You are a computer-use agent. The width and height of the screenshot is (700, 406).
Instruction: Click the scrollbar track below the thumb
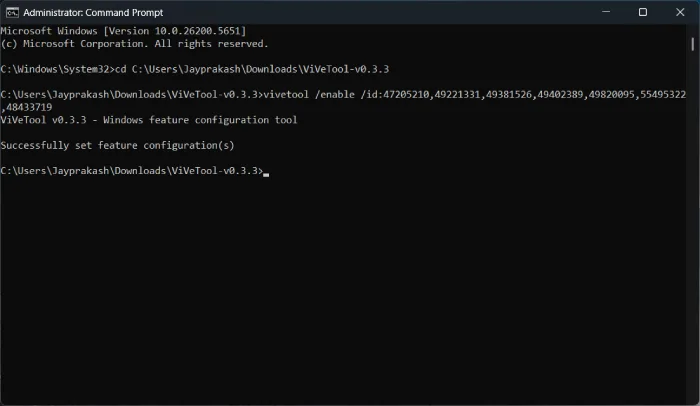692,223
